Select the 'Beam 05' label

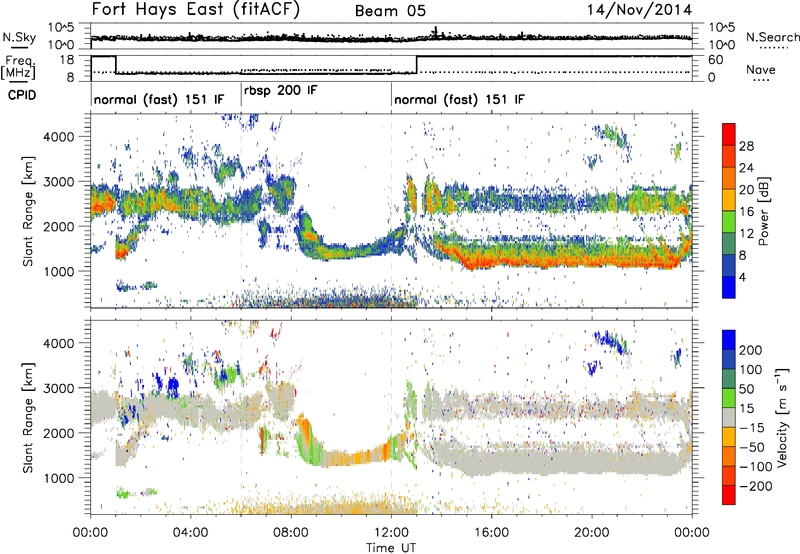point(390,11)
